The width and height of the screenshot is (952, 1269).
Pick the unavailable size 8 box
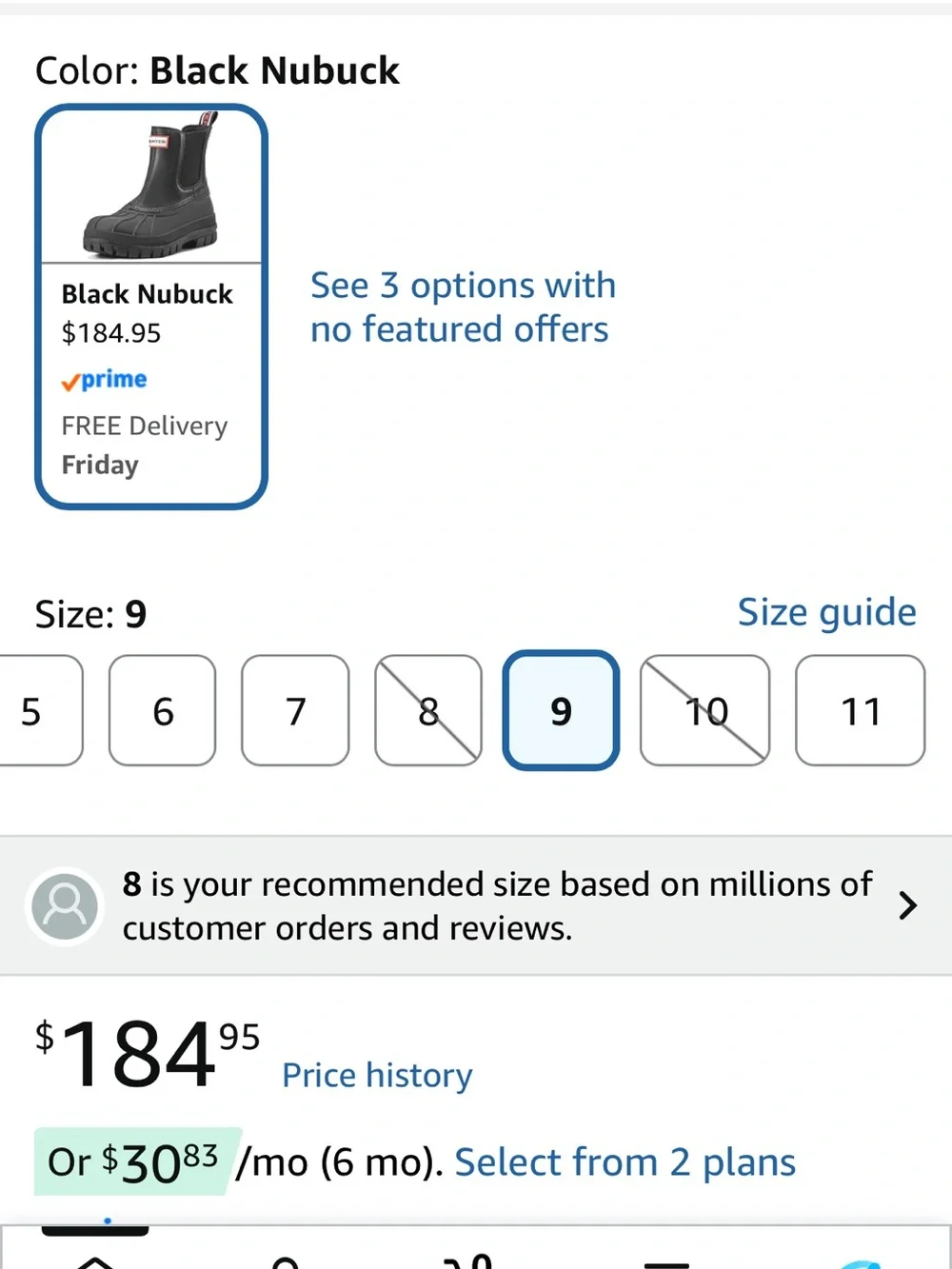(x=428, y=710)
